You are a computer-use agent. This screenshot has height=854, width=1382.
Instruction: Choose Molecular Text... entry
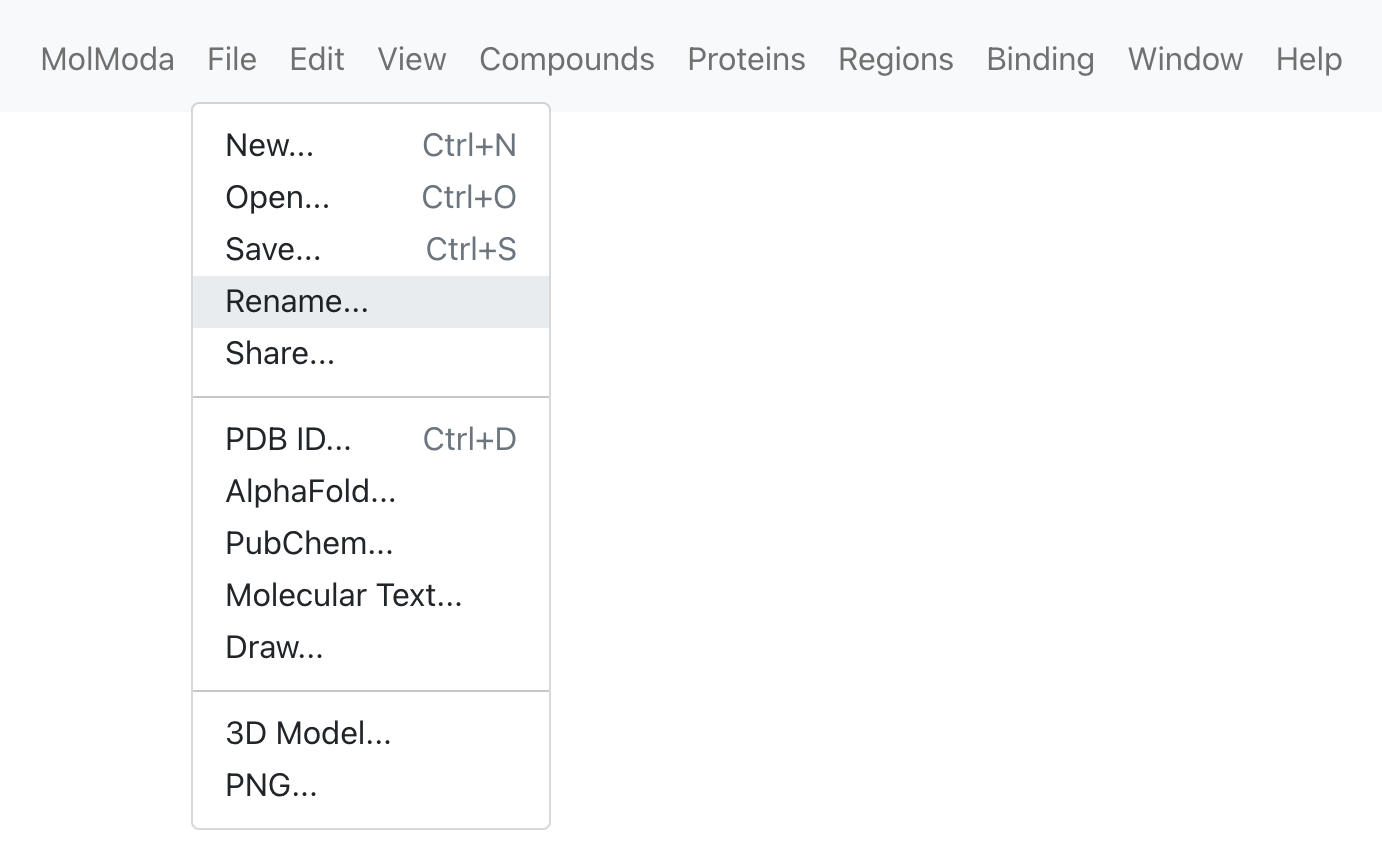tap(371, 596)
